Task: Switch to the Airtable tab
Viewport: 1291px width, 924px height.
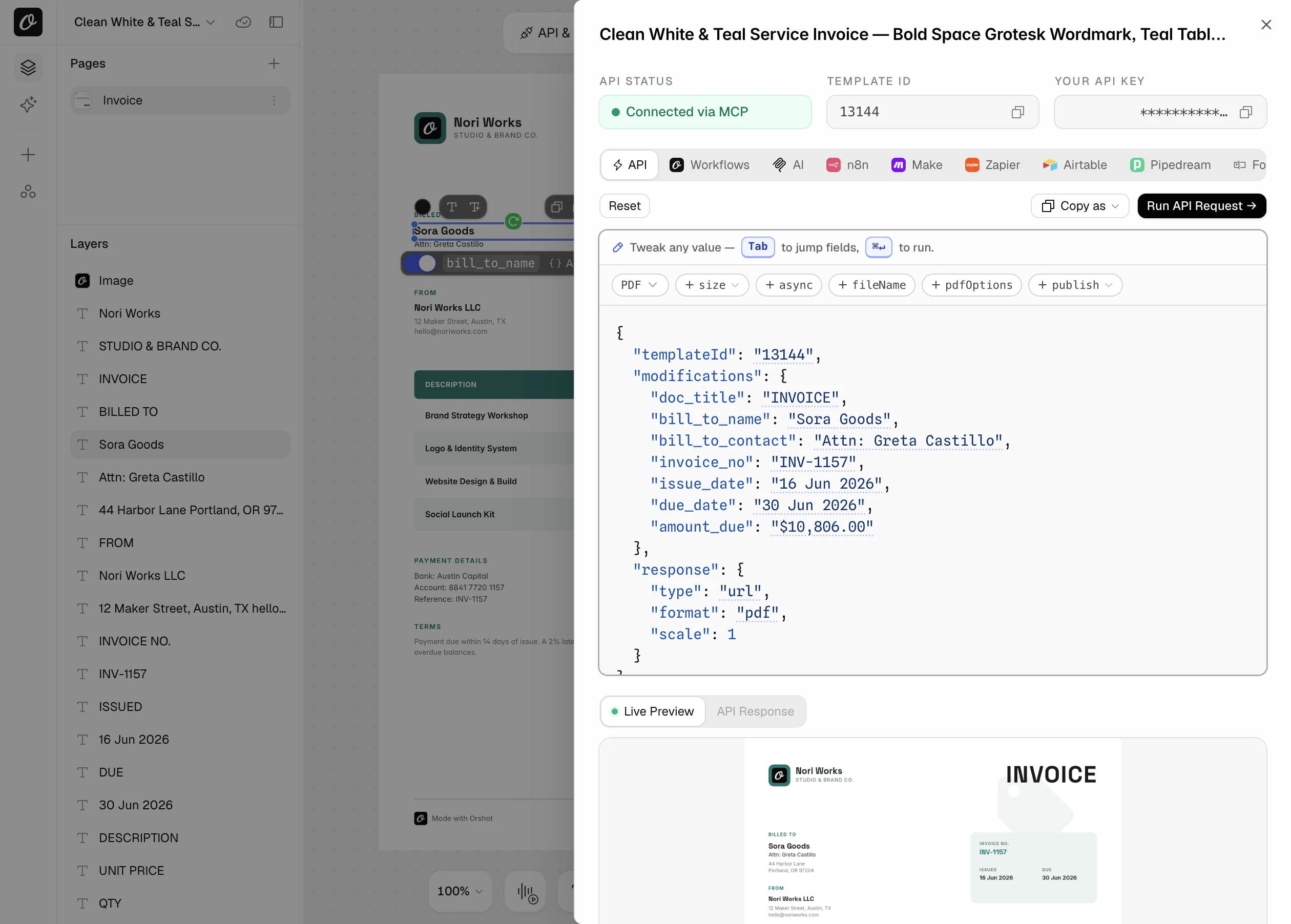Action: point(1075,165)
